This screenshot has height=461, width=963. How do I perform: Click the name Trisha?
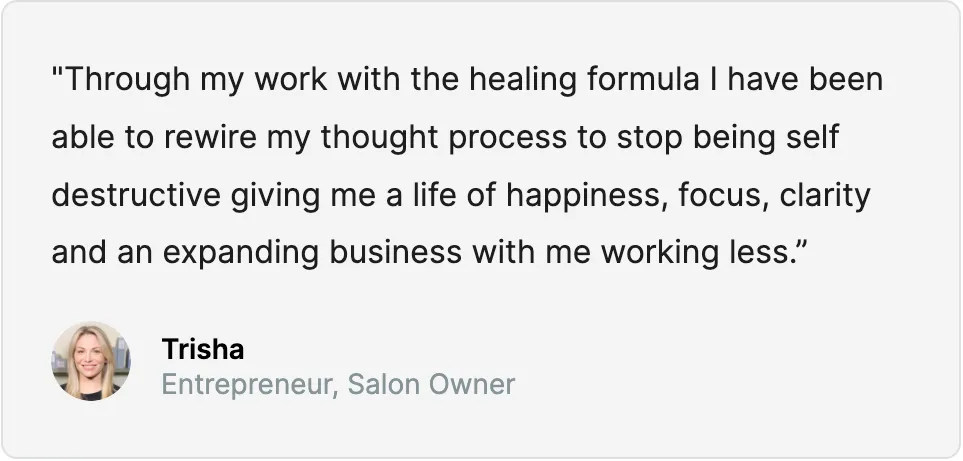click(x=203, y=349)
